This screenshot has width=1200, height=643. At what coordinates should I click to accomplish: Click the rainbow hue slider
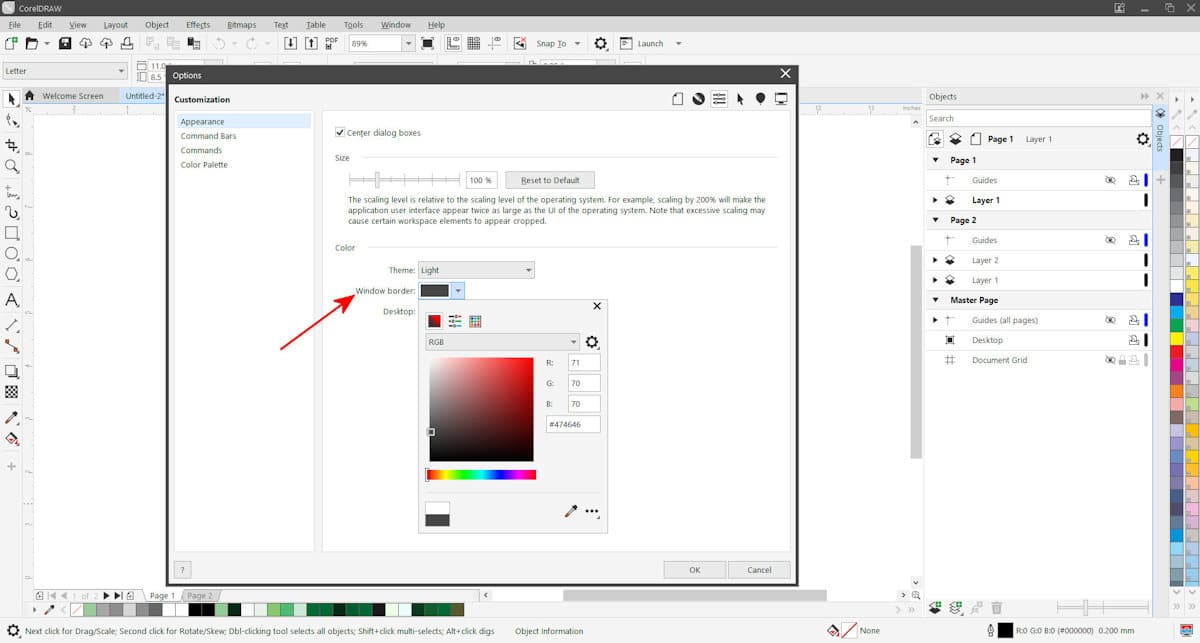(482, 475)
